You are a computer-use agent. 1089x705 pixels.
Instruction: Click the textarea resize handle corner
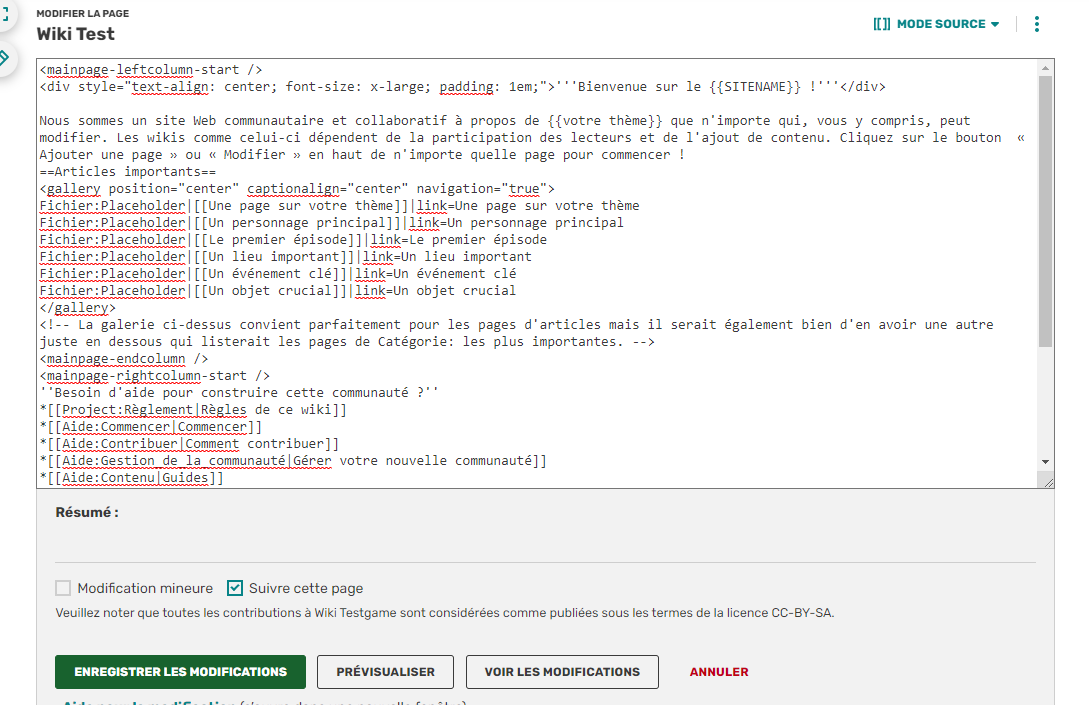1047,481
